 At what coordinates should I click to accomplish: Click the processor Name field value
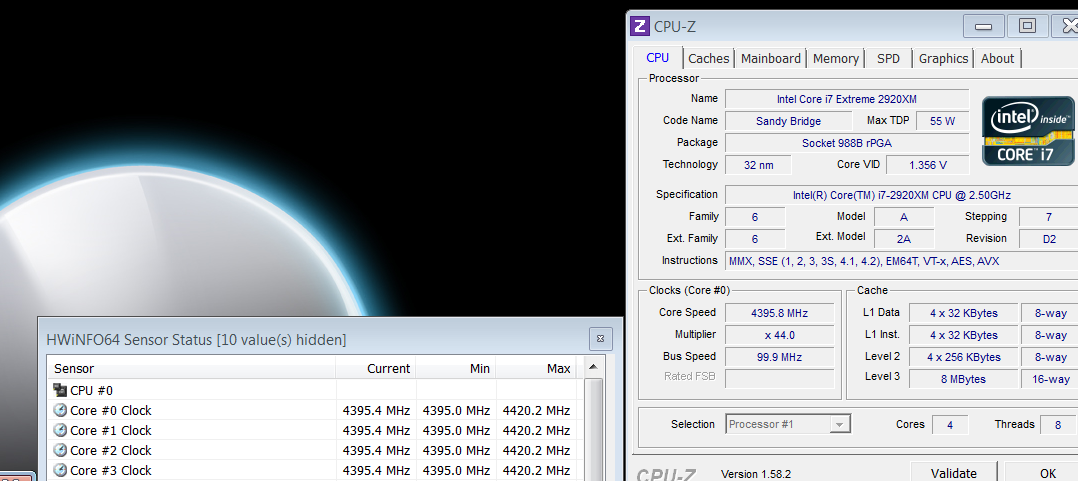[847, 99]
